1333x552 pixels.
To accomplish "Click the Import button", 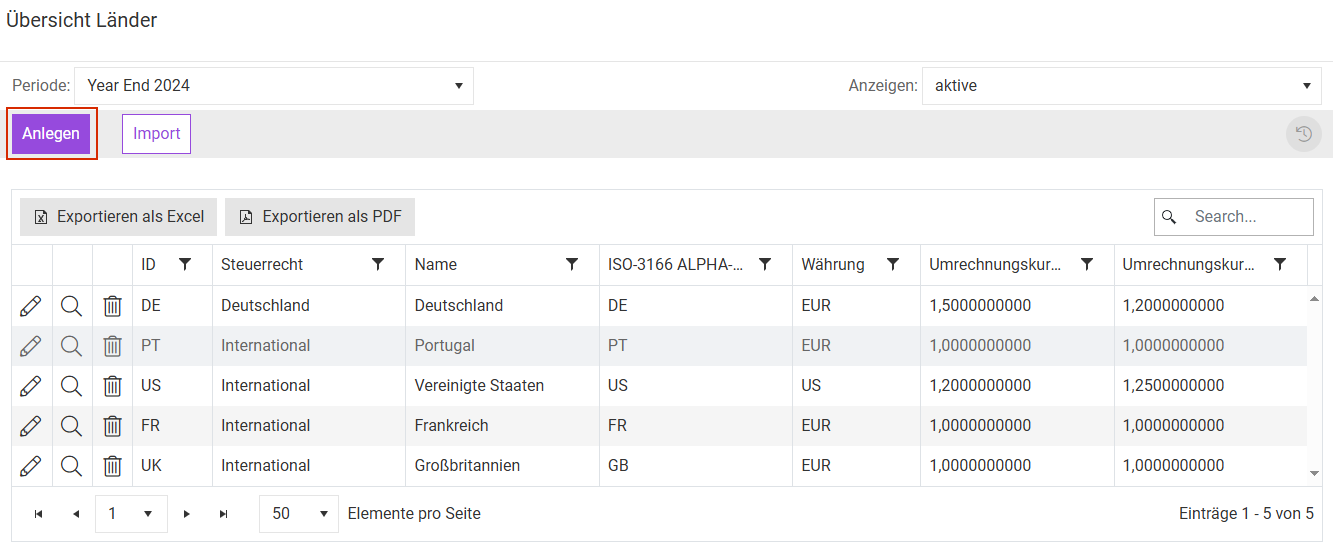I will tap(156, 134).
